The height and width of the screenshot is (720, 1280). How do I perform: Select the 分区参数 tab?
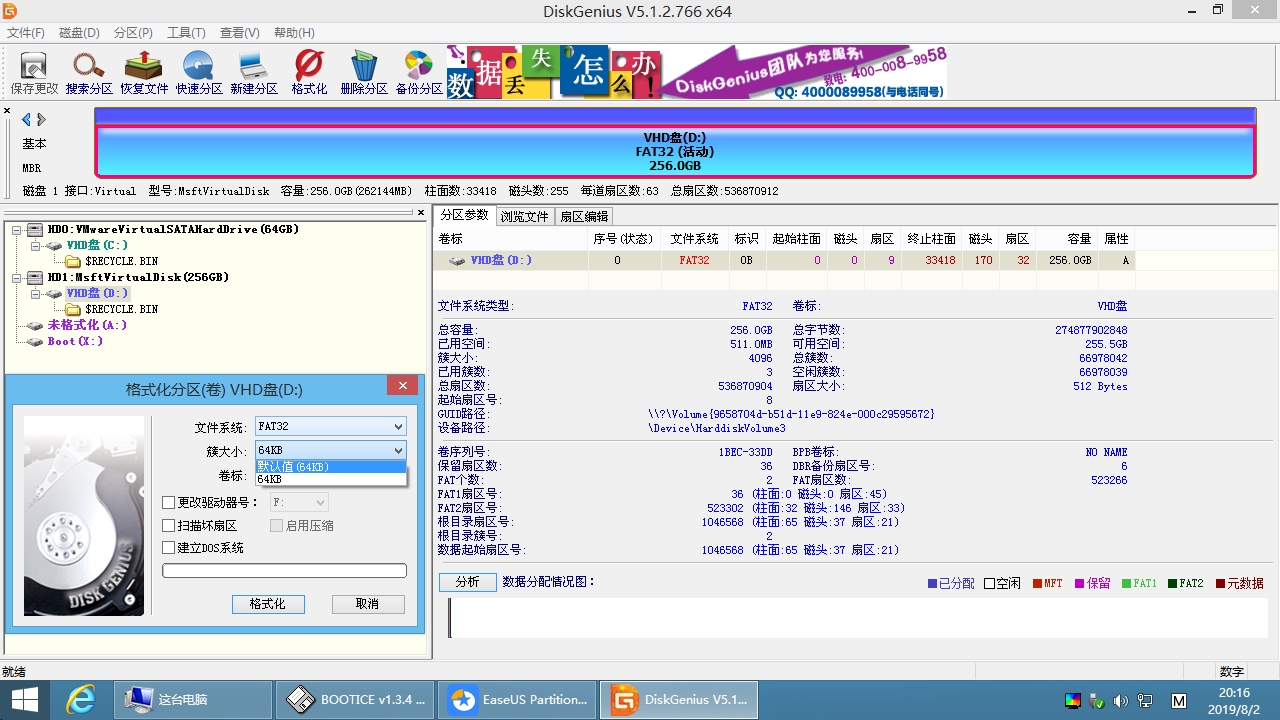[465, 215]
